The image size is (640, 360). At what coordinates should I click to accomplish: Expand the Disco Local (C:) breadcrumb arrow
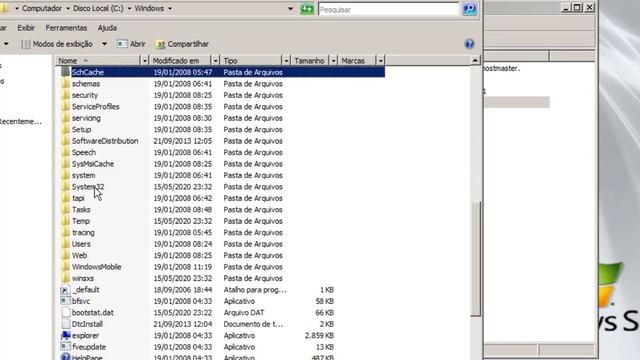[x=129, y=9]
